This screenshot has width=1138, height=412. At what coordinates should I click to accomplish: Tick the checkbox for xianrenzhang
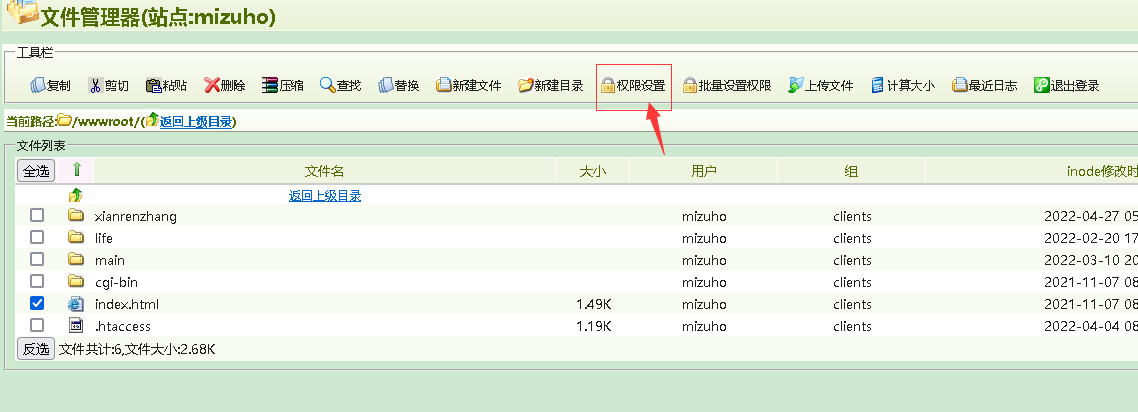pyautogui.click(x=36, y=215)
